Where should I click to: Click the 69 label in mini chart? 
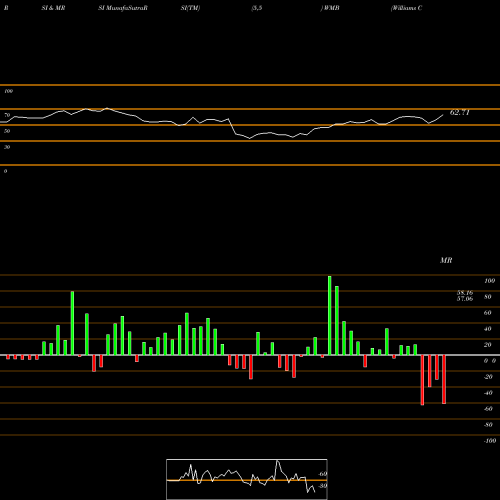323,474
